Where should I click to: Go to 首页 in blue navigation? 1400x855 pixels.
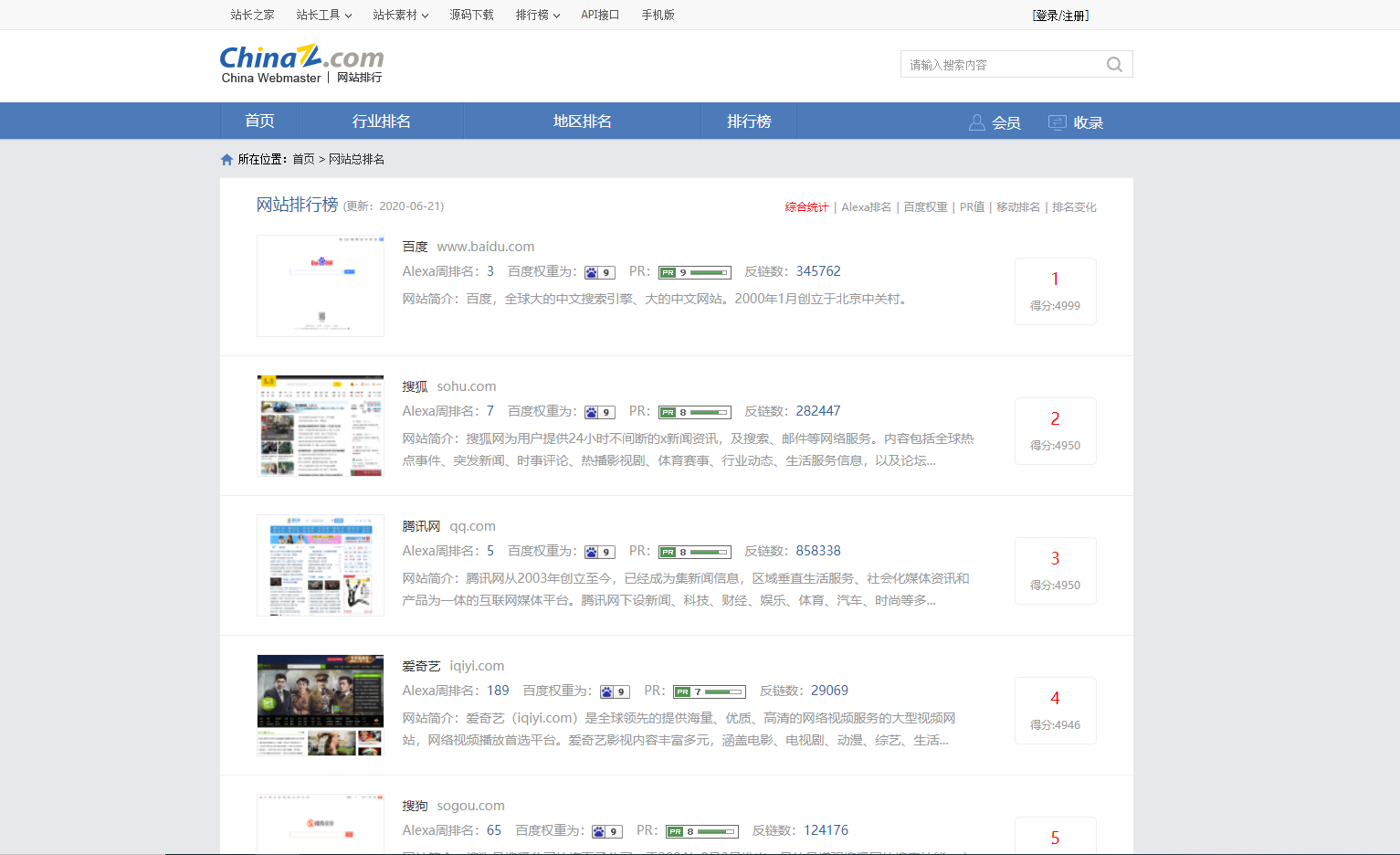tap(259, 121)
